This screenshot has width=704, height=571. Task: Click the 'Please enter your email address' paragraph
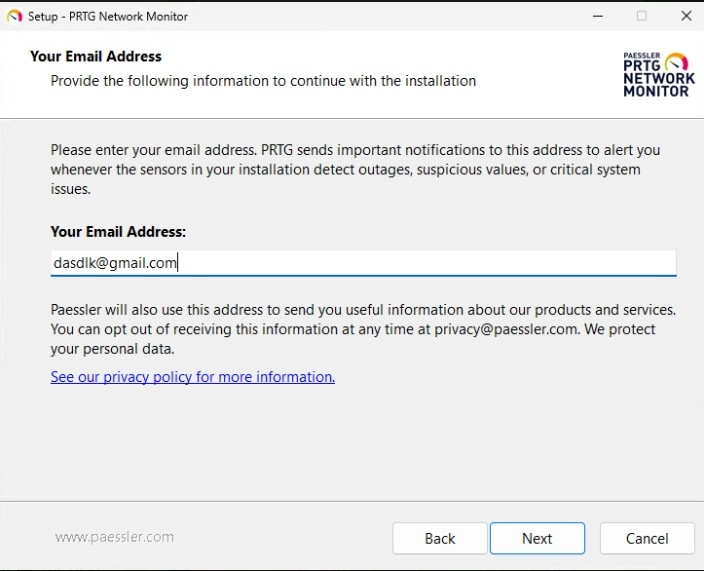click(x=355, y=169)
